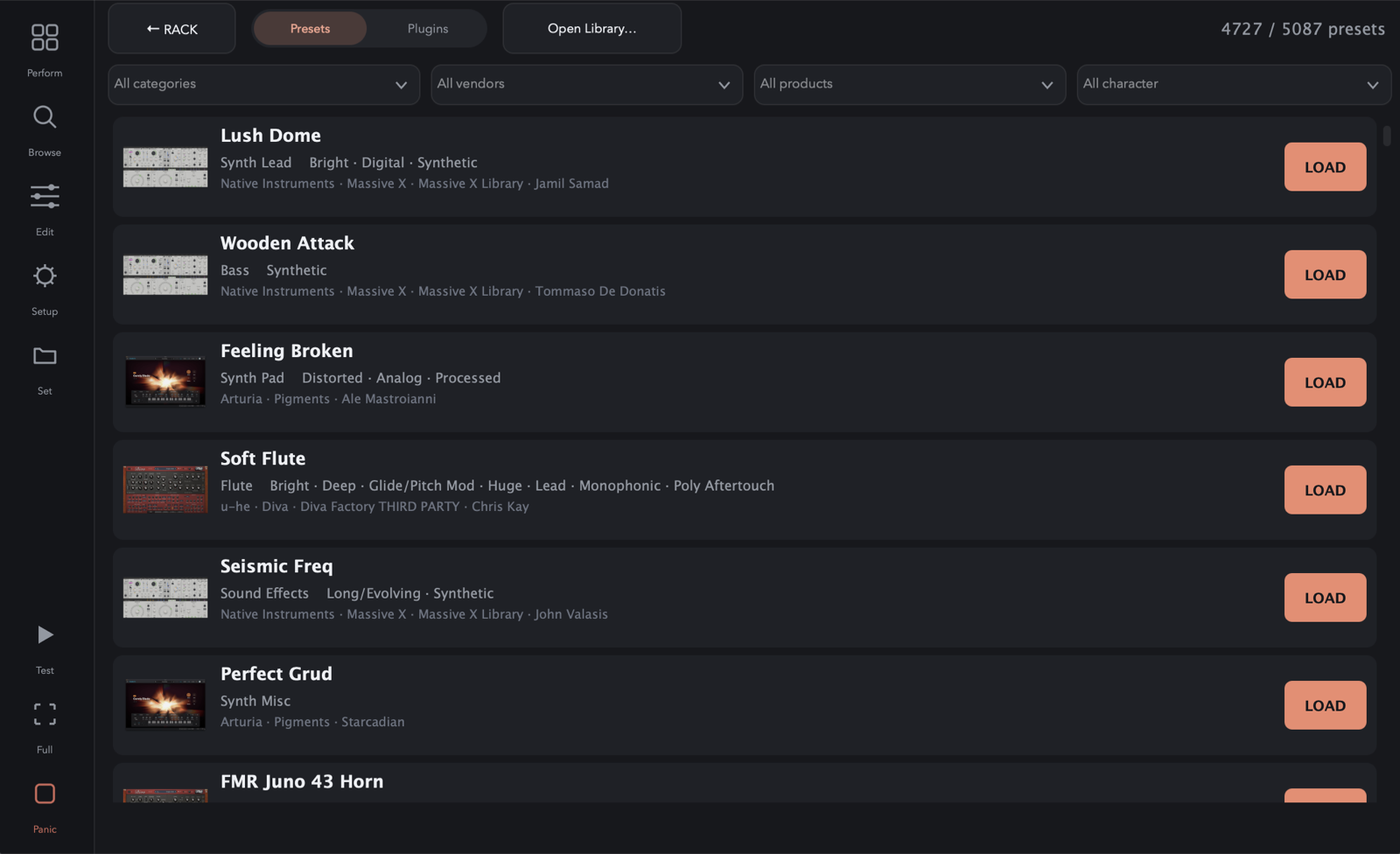
Task: Click the Starcadian author text
Action: click(373, 722)
